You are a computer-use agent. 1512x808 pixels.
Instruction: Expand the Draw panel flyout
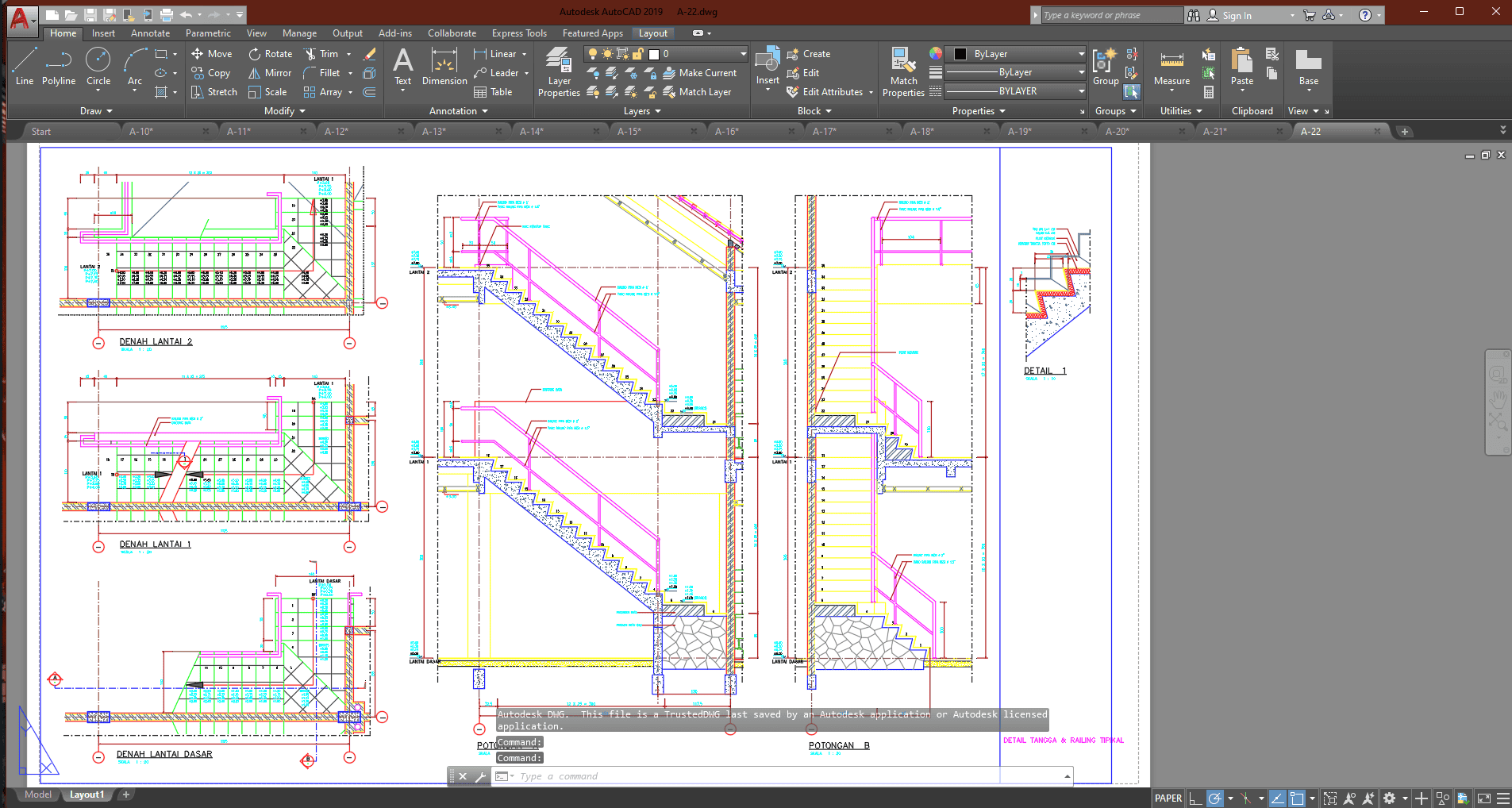pos(96,111)
